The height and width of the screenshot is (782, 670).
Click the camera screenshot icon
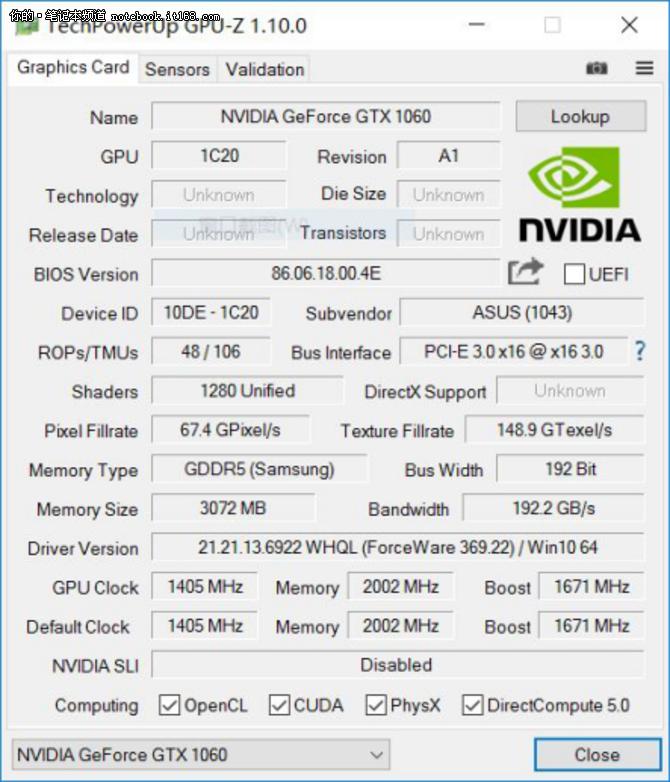pyautogui.click(x=597, y=68)
